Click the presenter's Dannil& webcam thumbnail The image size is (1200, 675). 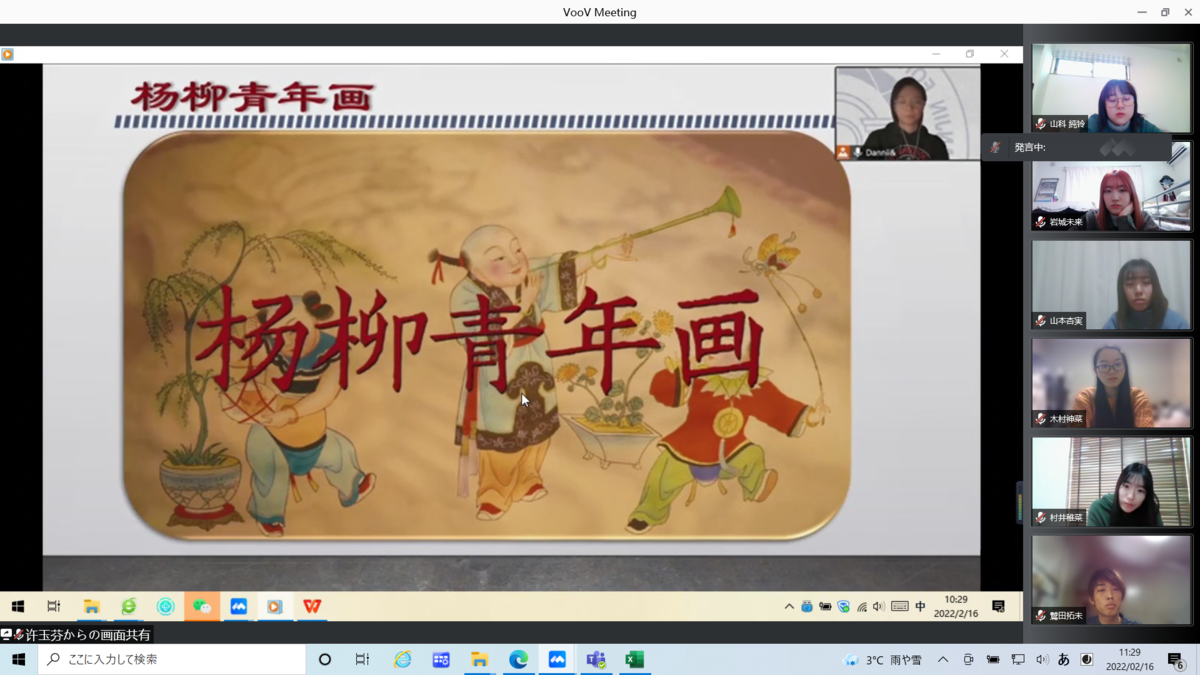pos(908,113)
